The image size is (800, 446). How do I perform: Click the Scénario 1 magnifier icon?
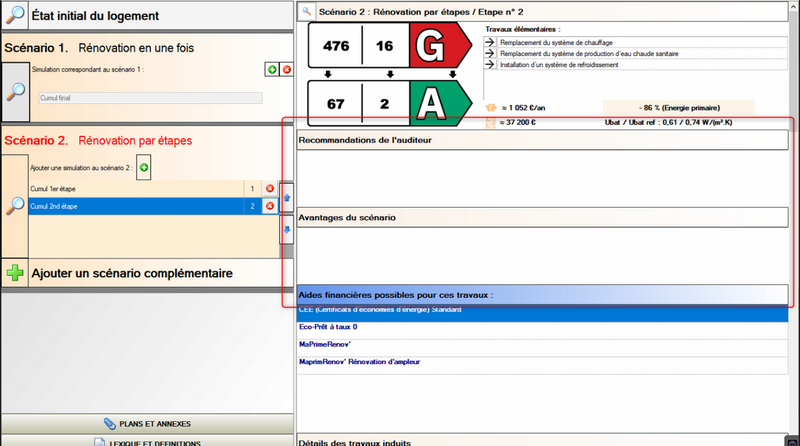(x=16, y=90)
